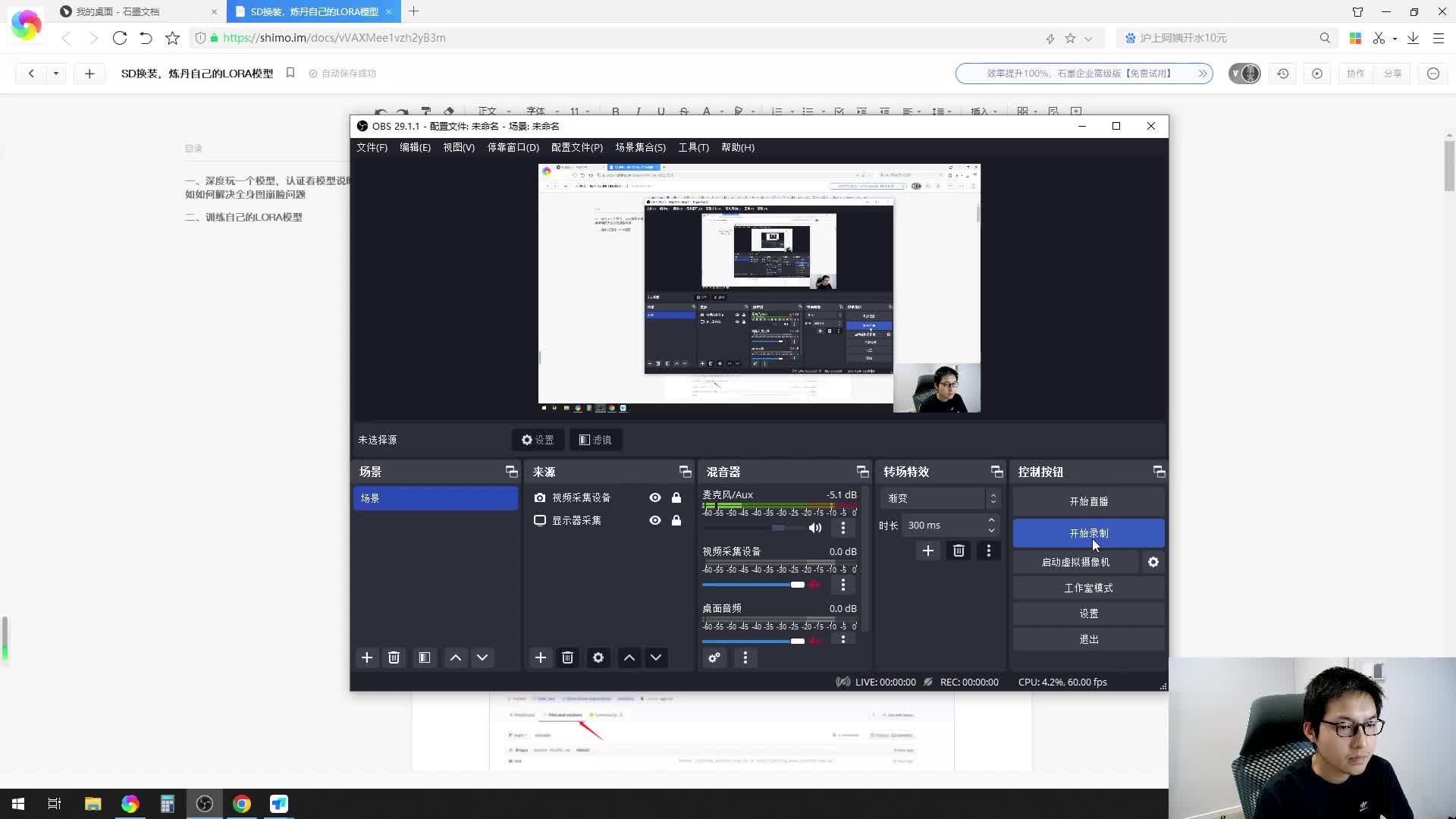Click 退出 to quit OBS
Viewport: 1456px width, 819px height.
(1089, 639)
